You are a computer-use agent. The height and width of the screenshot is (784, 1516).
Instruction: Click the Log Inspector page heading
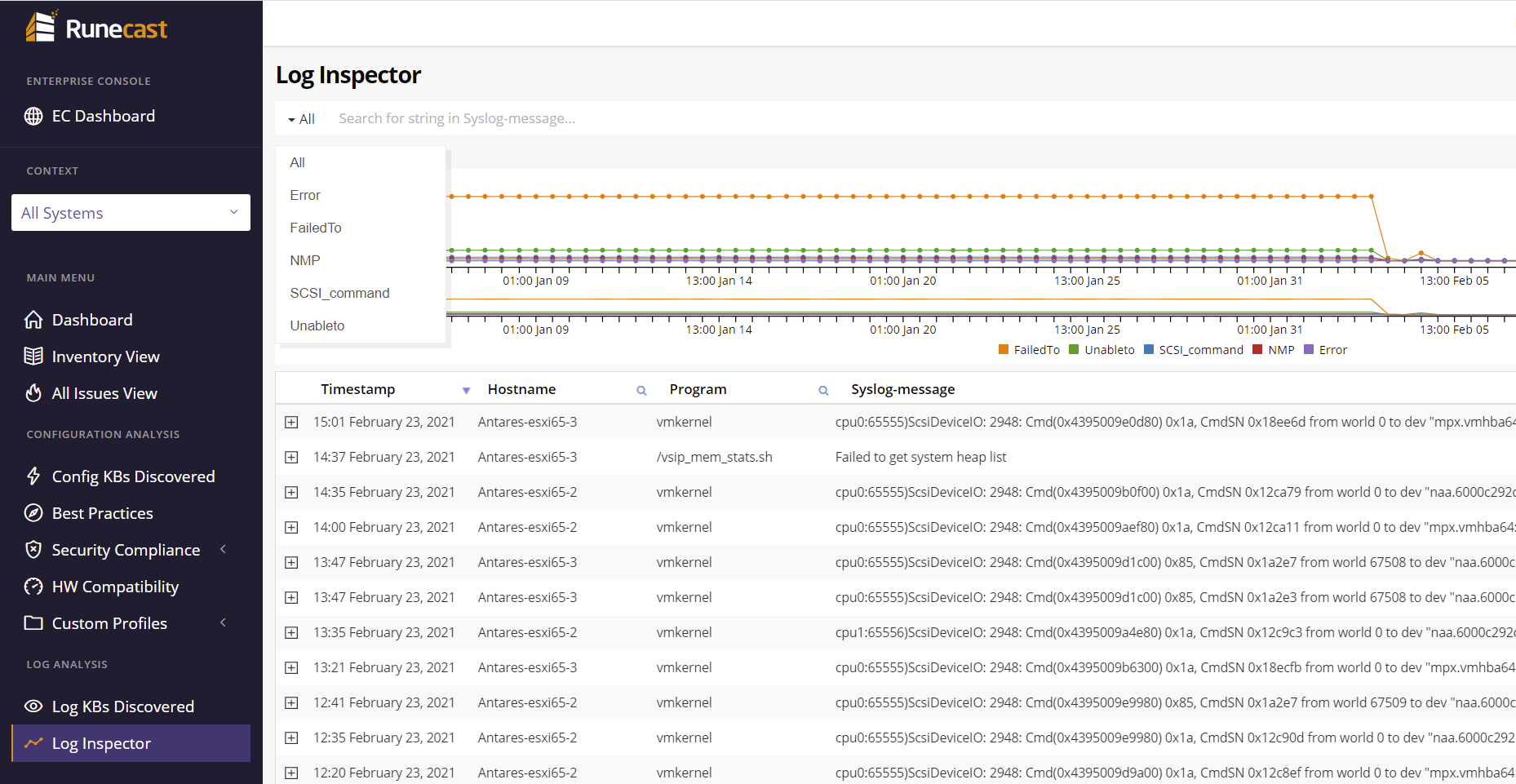[348, 75]
